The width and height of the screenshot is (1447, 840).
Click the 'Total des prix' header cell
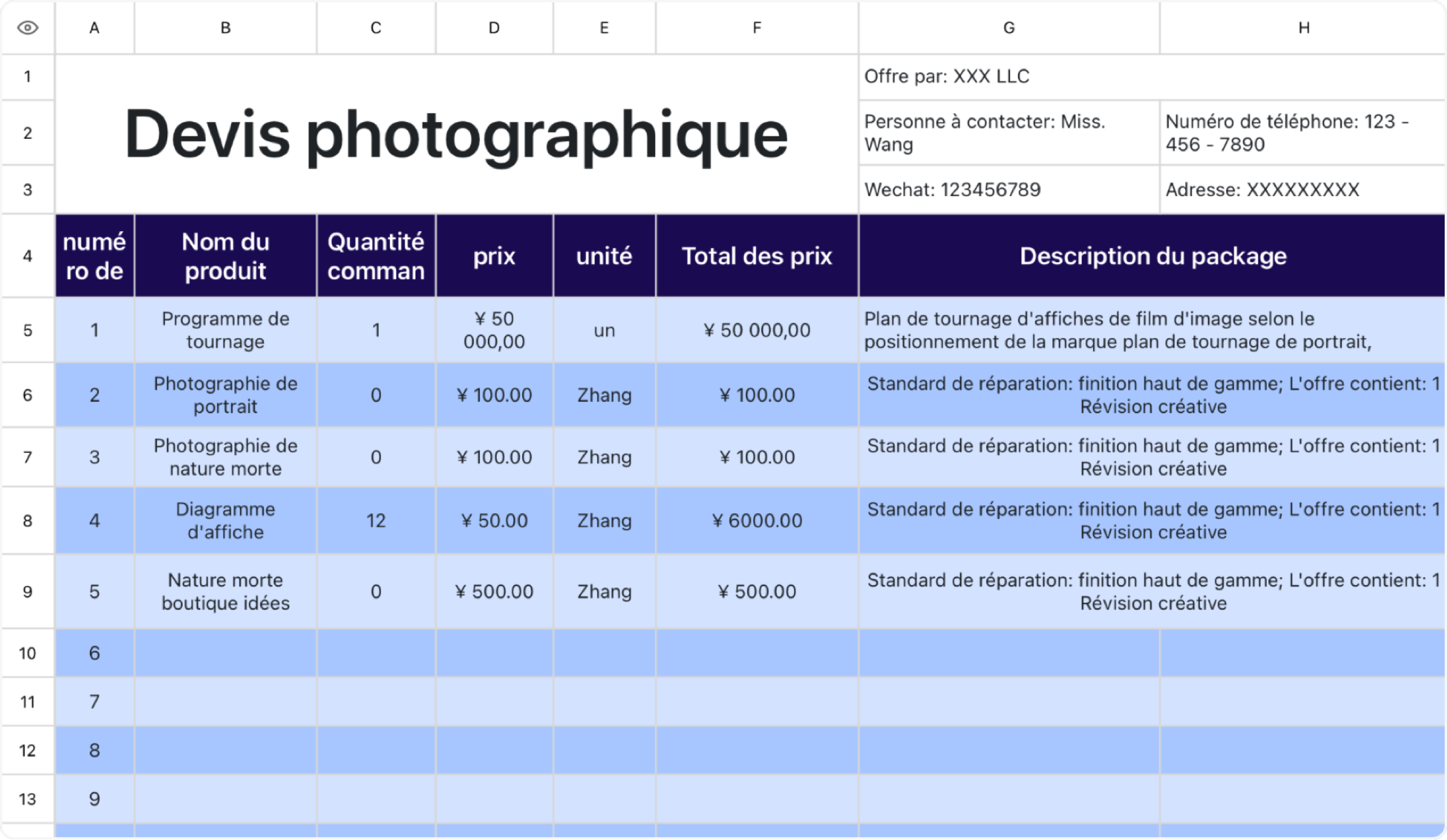click(x=757, y=256)
